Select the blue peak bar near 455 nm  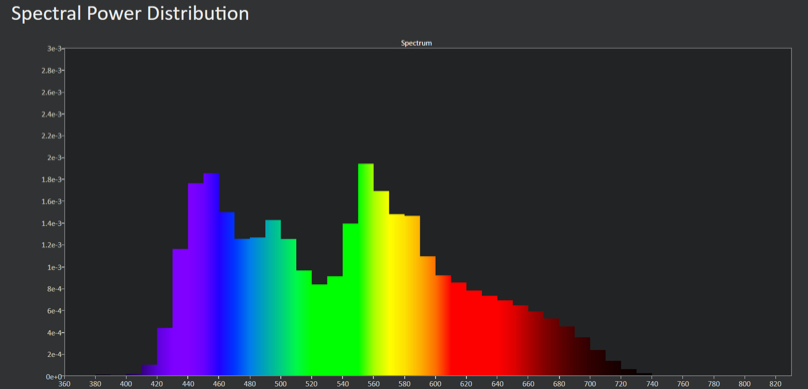(211, 274)
